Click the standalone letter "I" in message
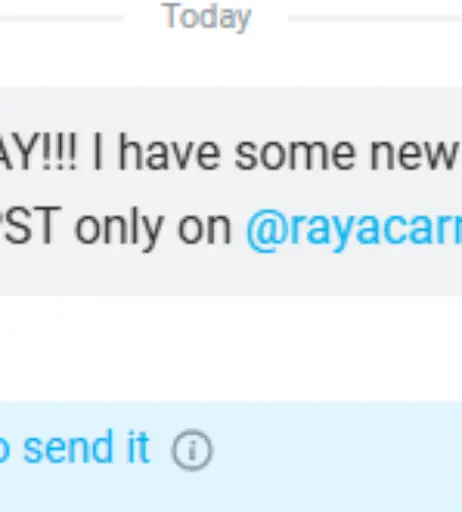Screen dimensions: 462x512 tap(97, 153)
